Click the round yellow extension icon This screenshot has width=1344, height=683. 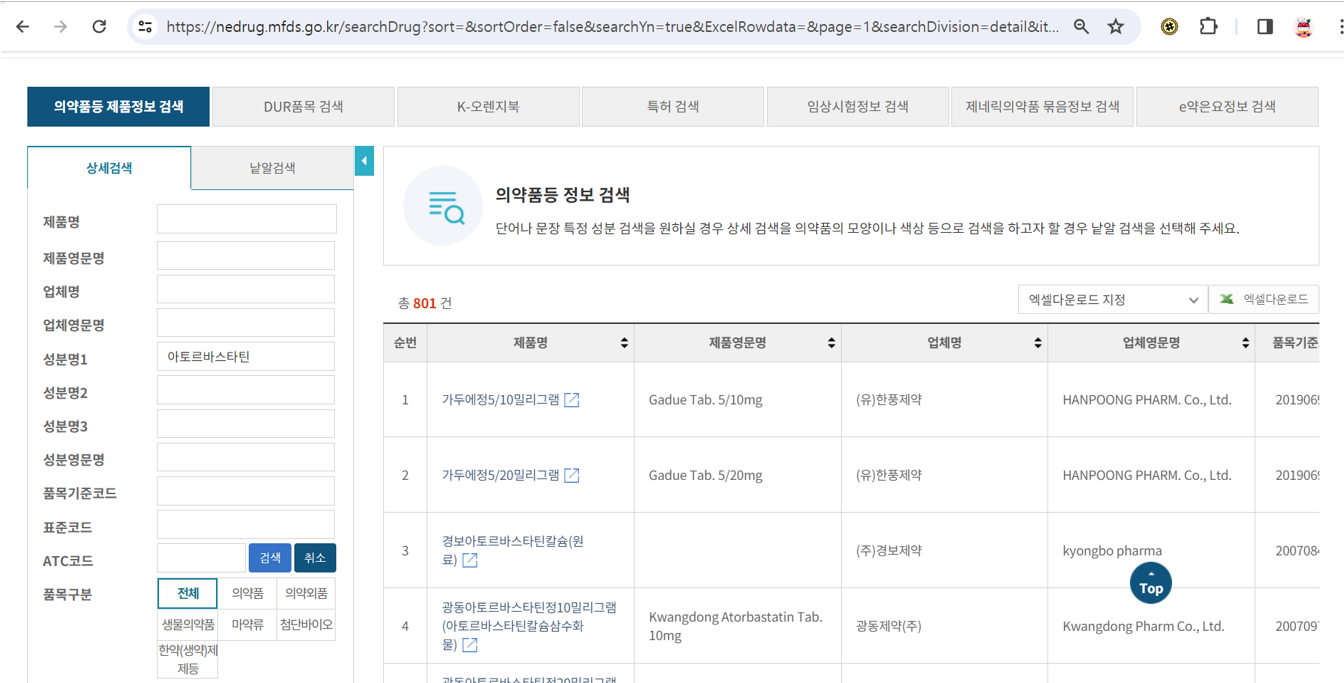(x=1169, y=27)
